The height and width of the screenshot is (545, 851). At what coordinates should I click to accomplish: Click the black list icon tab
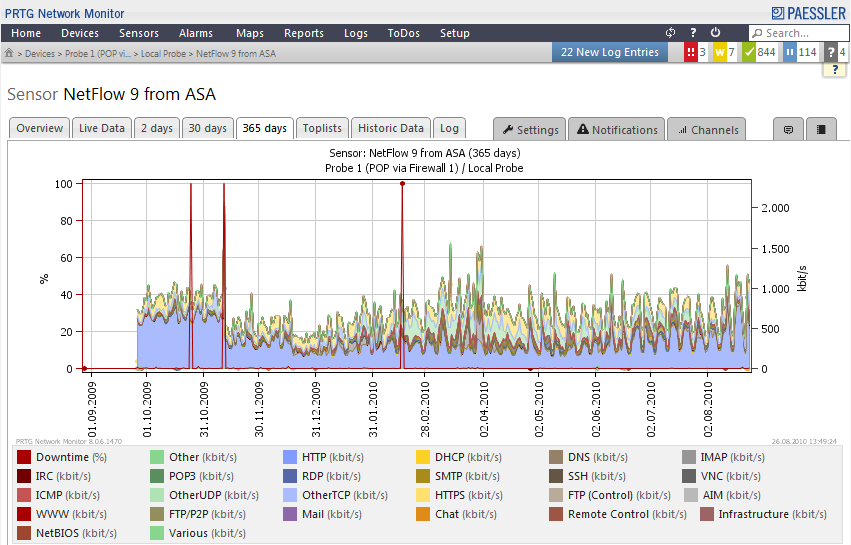click(821, 130)
